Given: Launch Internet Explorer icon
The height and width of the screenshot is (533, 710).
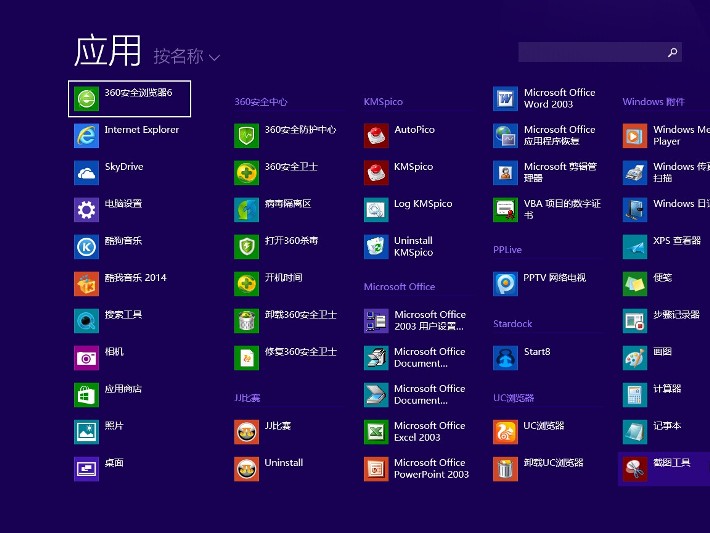Looking at the screenshot, I should 86,135.
